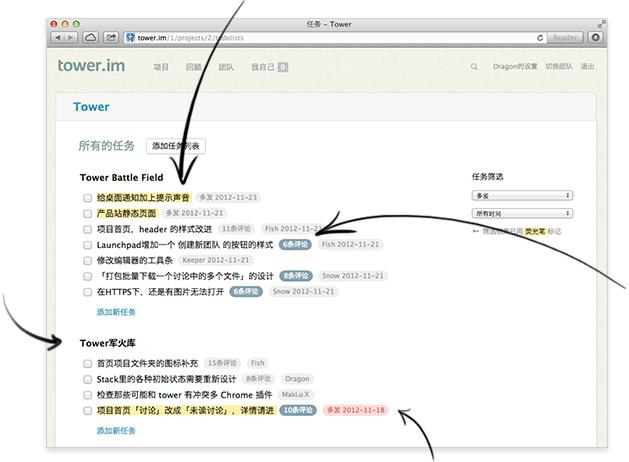Open the 项目 menu item
Image resolution: width=629 pixels, height=462 pixels.
pos(161,67)
